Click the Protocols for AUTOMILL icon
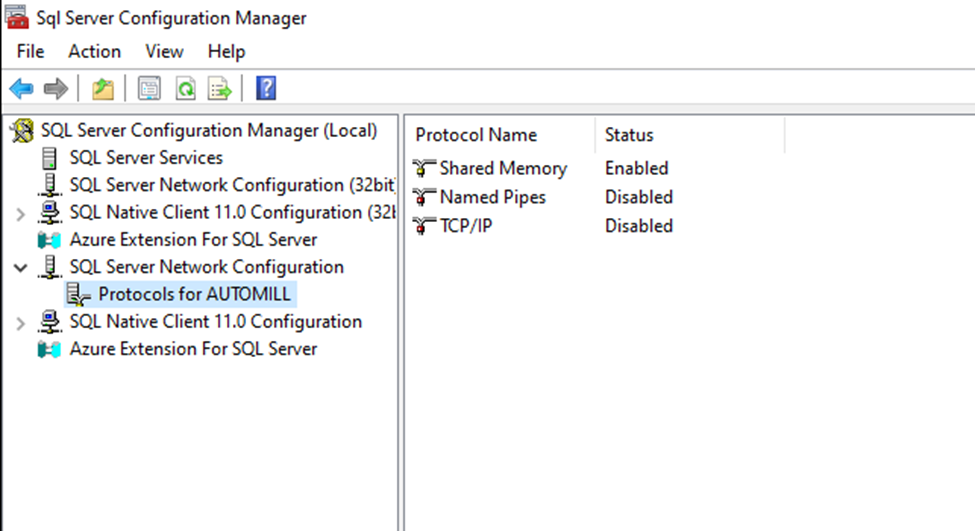975x531 pixels. pyautogui.click(x=78, y=294)
